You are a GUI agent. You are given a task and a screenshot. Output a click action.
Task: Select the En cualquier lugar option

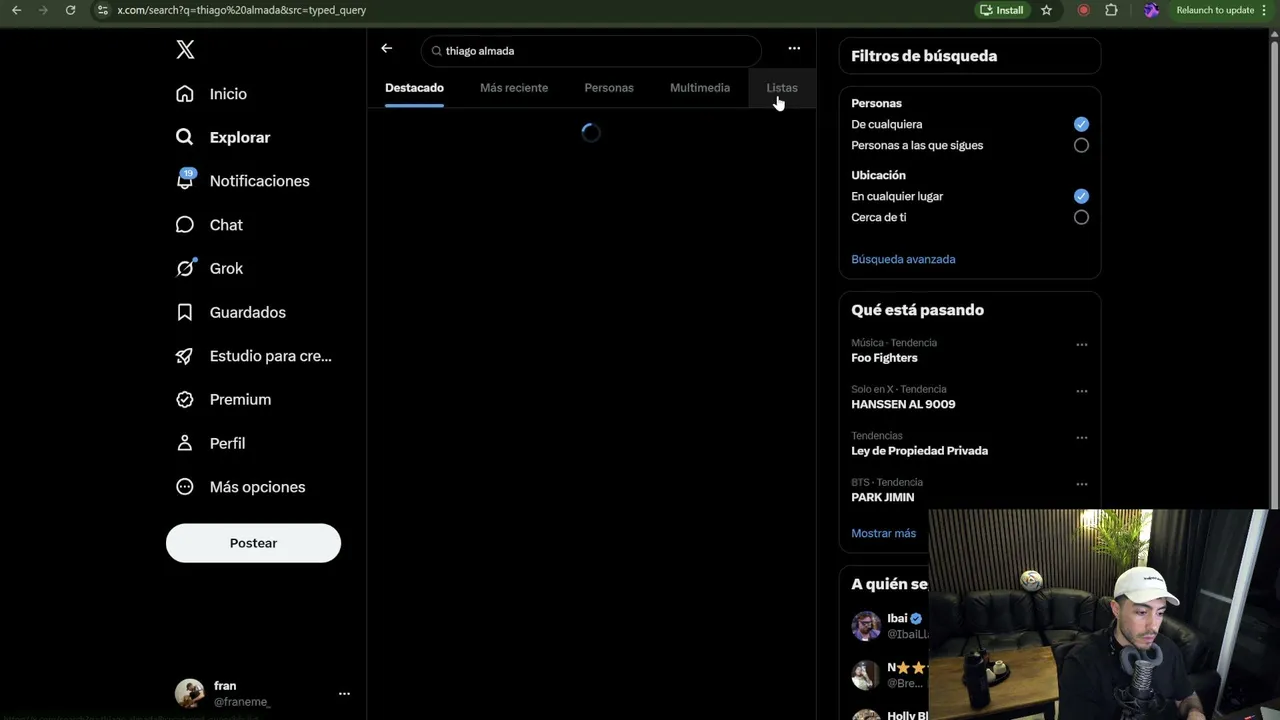[x=1081, y=196]
